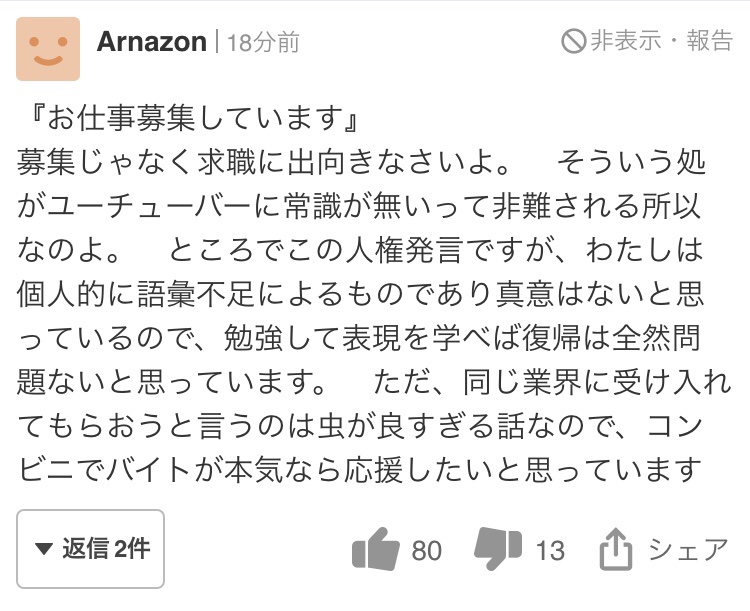Screen dimensions: 750x611
Task: Click the thumbs-down dislike icon
Action: [497, 549]
